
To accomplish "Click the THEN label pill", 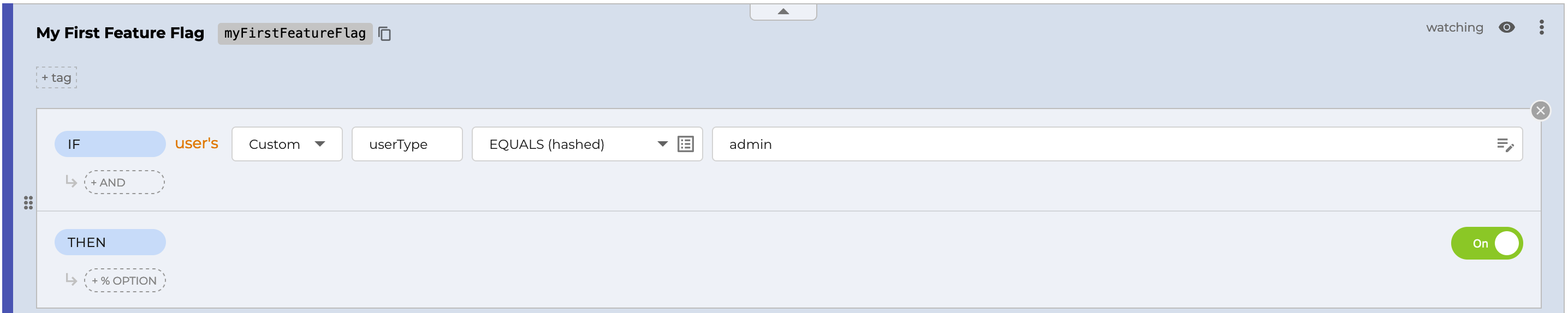I will (110, 243).
